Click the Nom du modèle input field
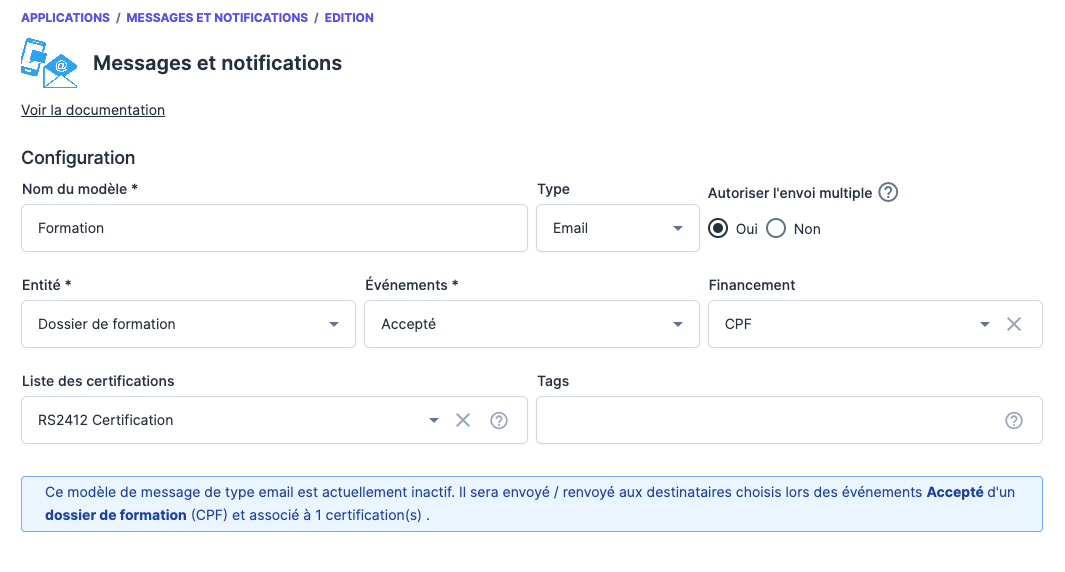Image resolution: width=1065 pixels, height=572 pixels. coord(274,228)
